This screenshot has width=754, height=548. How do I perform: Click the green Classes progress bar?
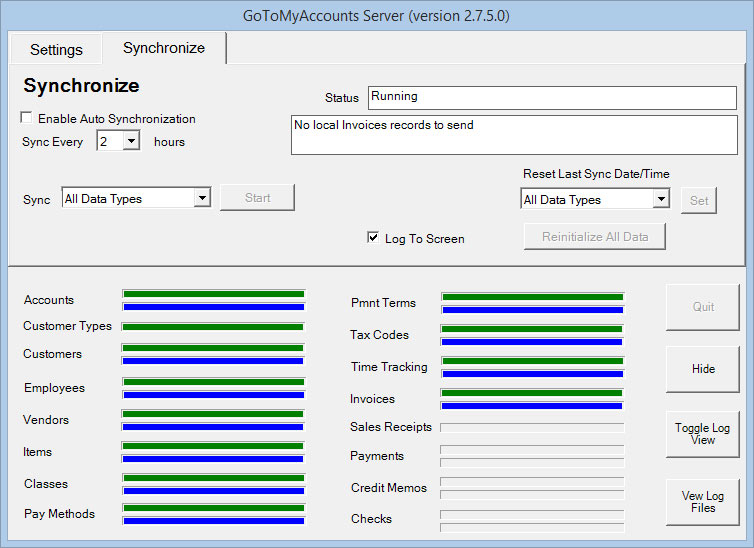click(x=214, y=478)
